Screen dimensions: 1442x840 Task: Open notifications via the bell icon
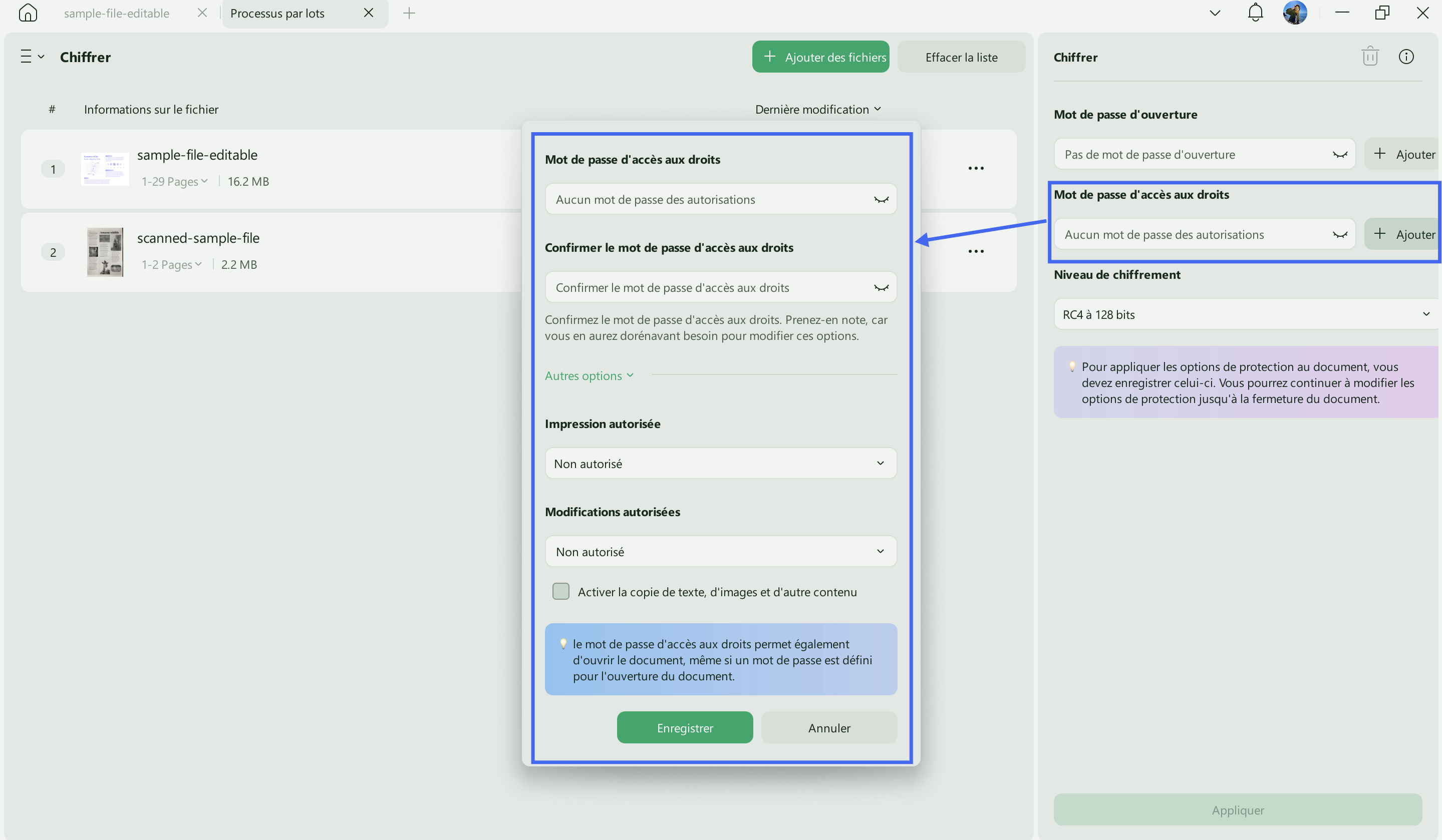(1255, 13)
